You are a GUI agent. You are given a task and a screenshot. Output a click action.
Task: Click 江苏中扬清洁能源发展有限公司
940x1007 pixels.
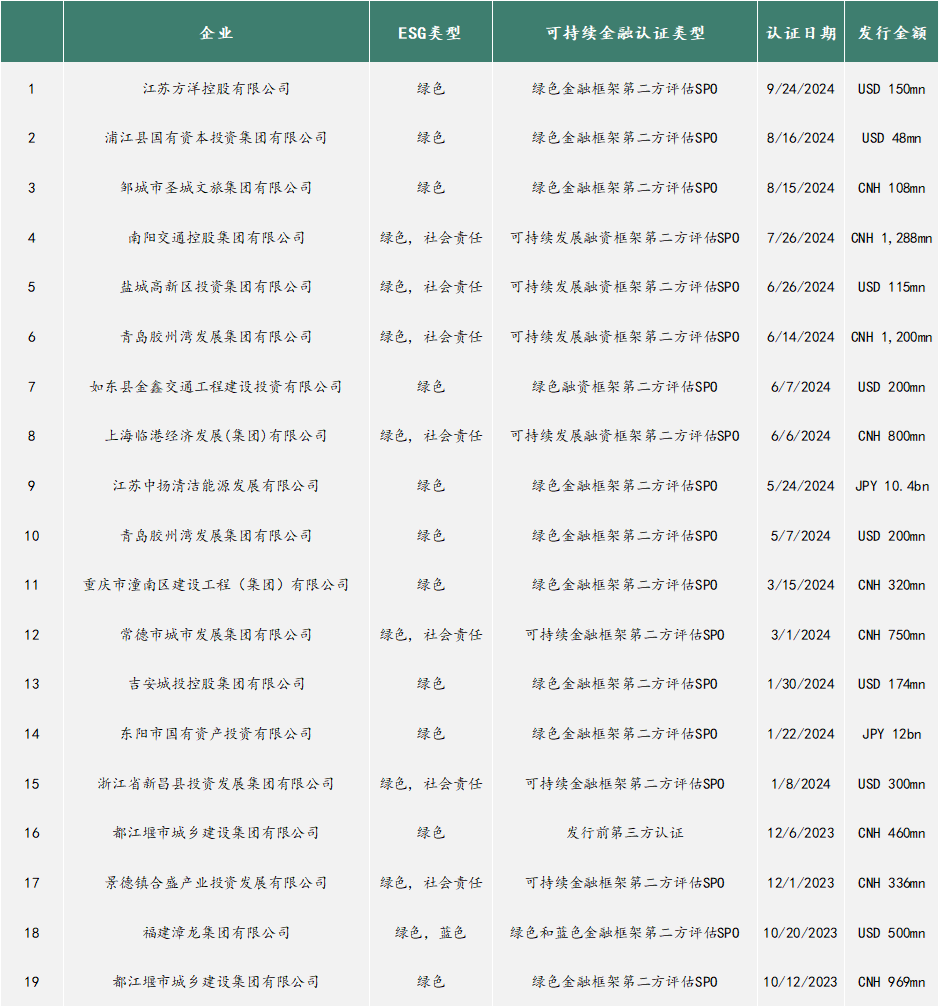(x=216, y=486)
